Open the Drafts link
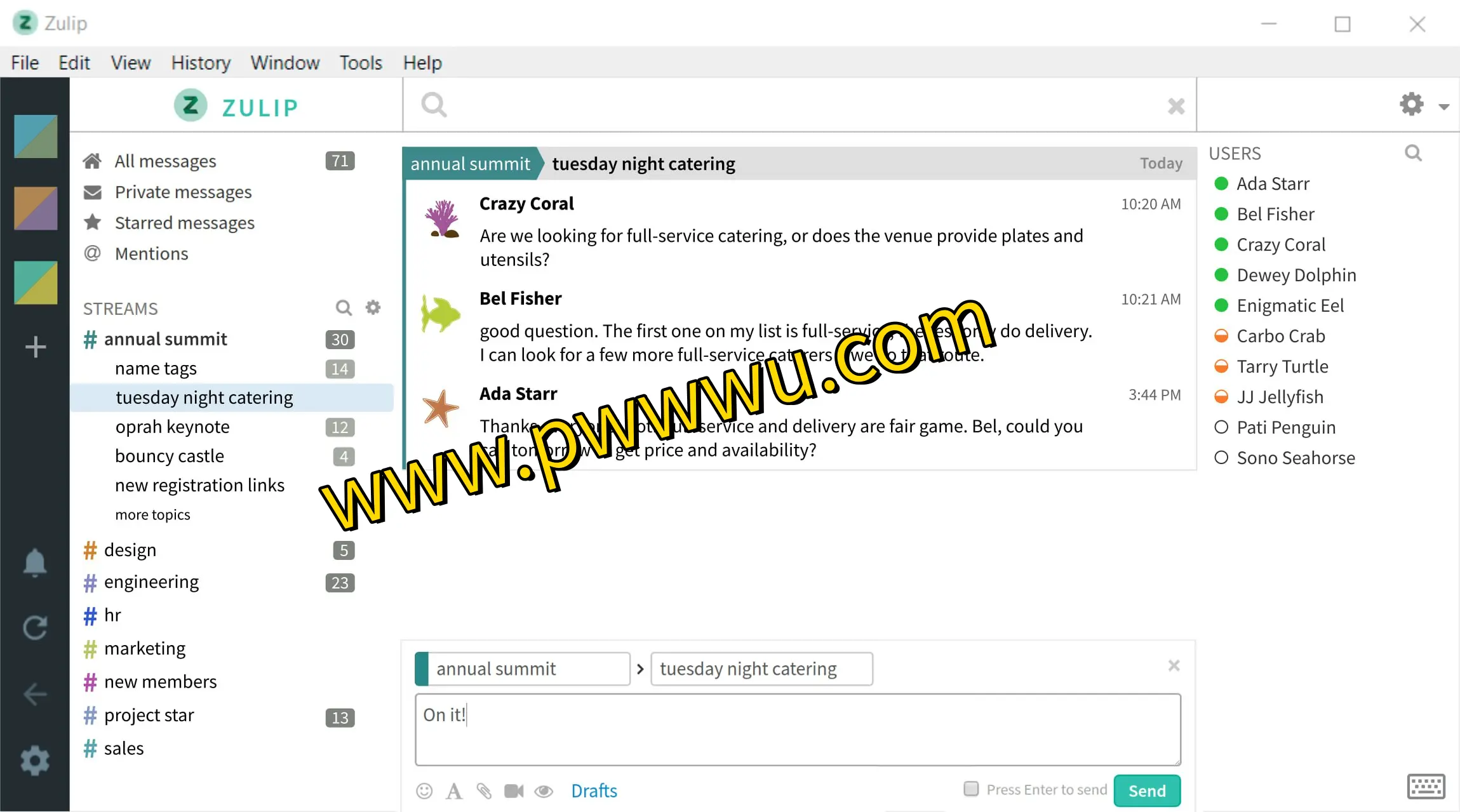Screen dimensions: 1460x812 coord(594,790)
